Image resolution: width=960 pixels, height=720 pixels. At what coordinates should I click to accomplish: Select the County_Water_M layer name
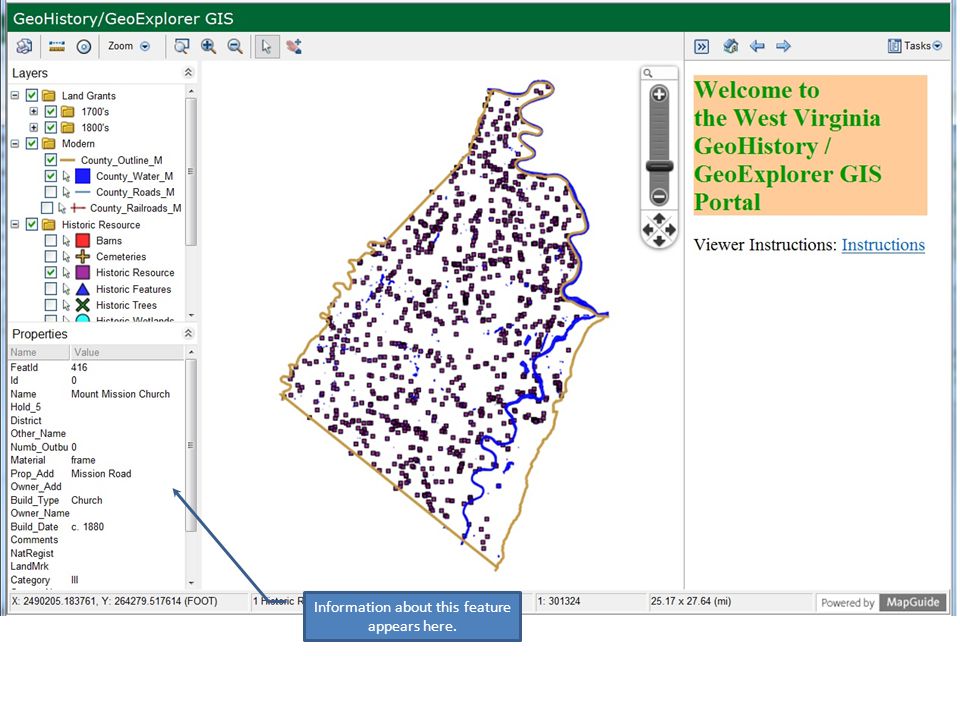pos(135,176)
